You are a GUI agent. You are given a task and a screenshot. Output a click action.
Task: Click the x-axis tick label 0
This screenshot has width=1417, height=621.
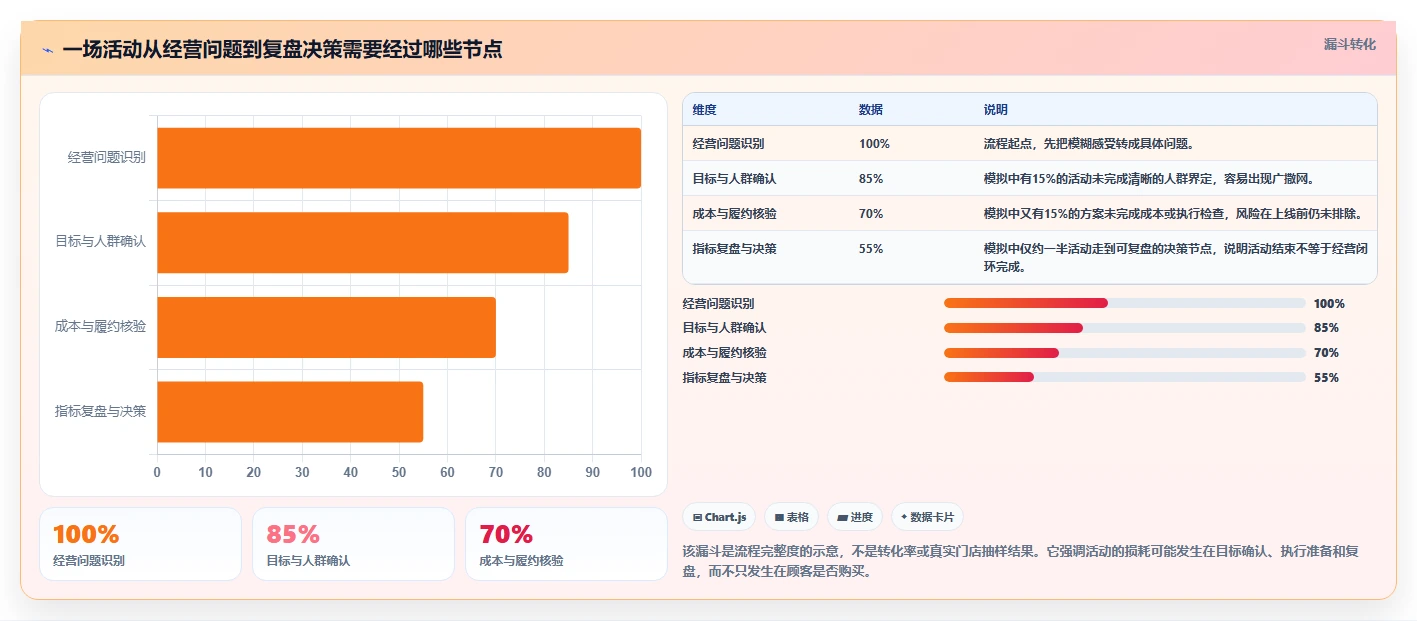pyautogui.click(x=157, y=472)
